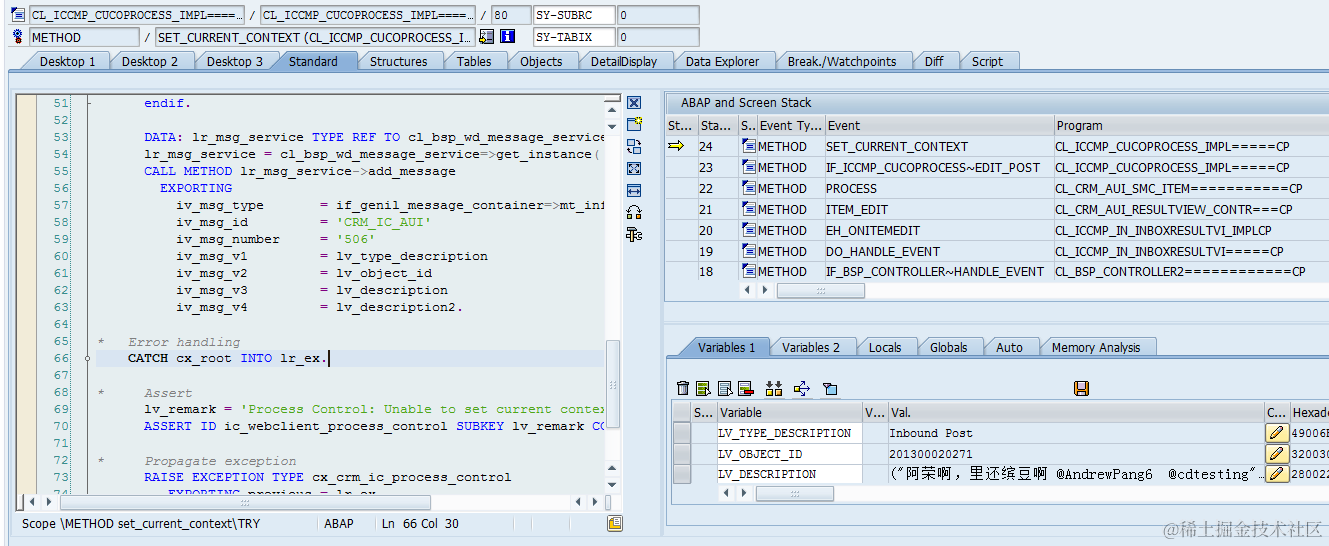
Task: Click the icon at the right of the editor status bar
Action: tap(615, 523)
